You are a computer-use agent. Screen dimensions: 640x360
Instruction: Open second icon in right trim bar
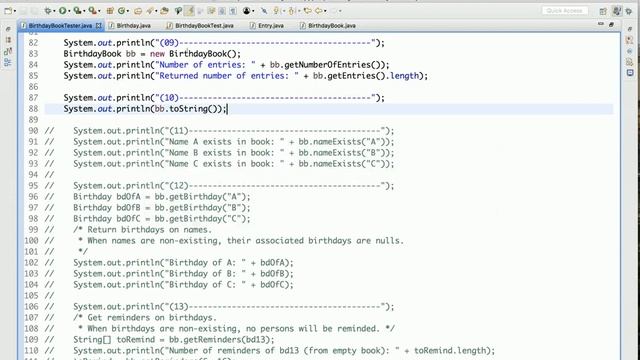[x=629, y=40]
